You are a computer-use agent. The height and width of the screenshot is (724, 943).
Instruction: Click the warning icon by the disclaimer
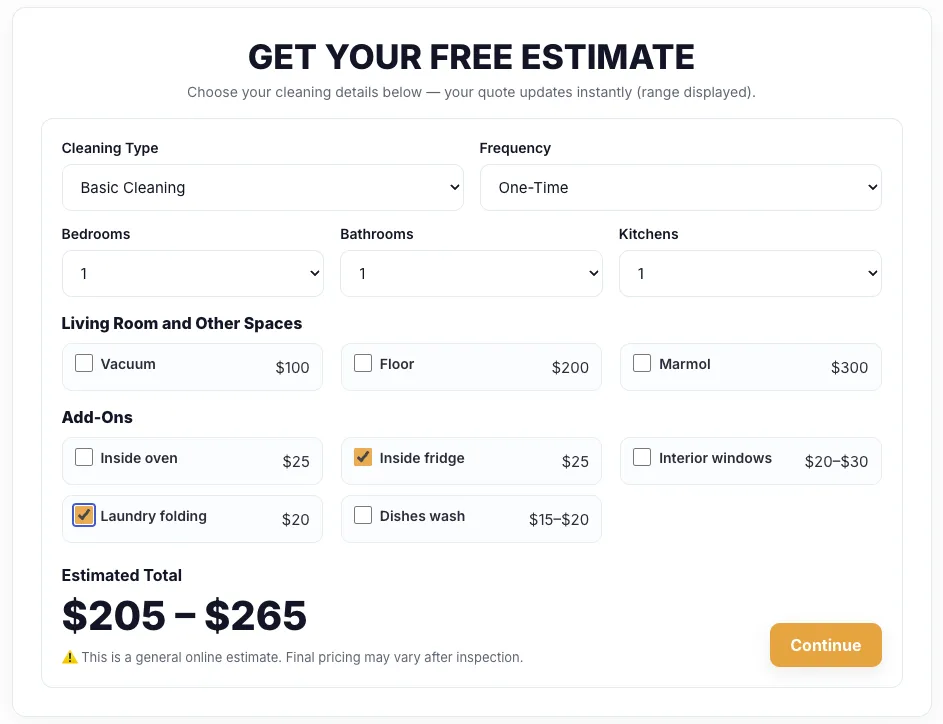point(69,658)
